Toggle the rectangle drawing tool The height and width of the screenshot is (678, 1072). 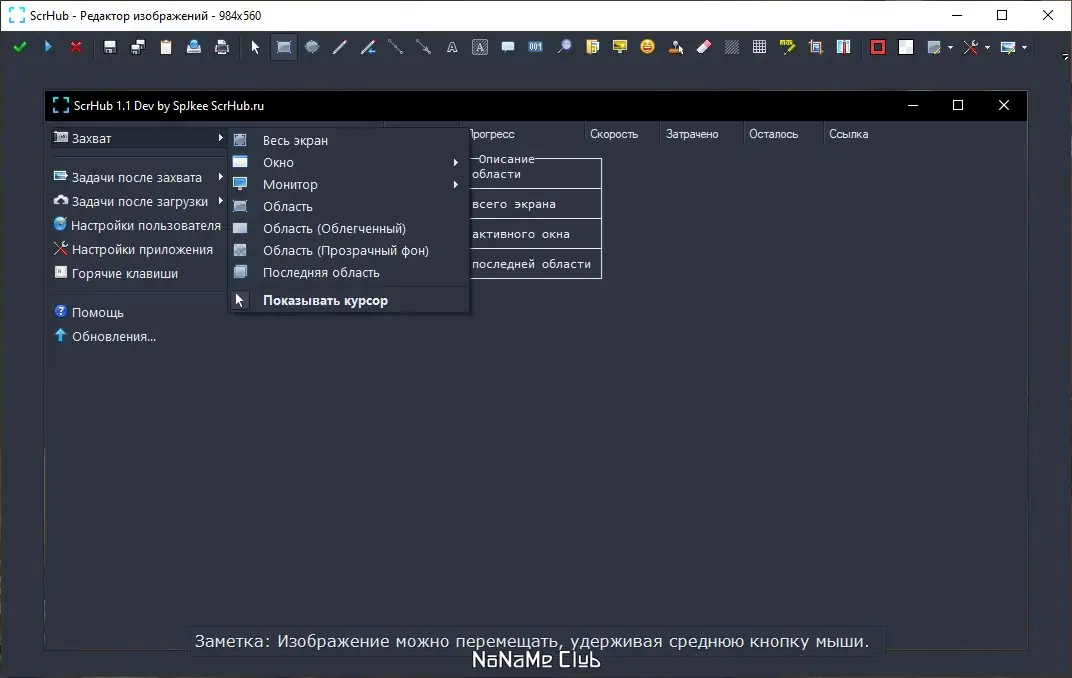coord(284,47)
